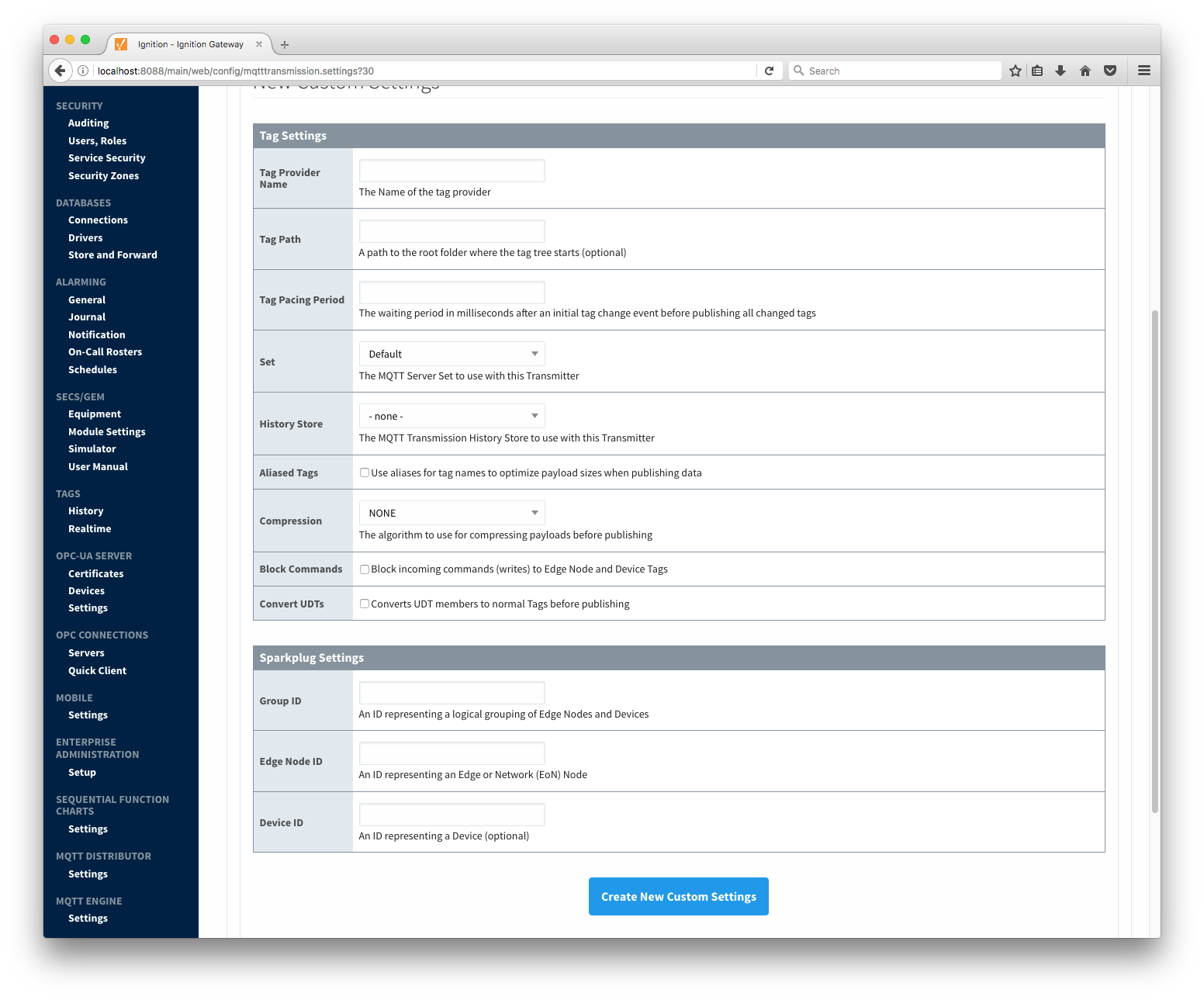Viewport: 1204px width, 1000px height.
Task: Show site information icon in address bar
Action: click(83, 71)
